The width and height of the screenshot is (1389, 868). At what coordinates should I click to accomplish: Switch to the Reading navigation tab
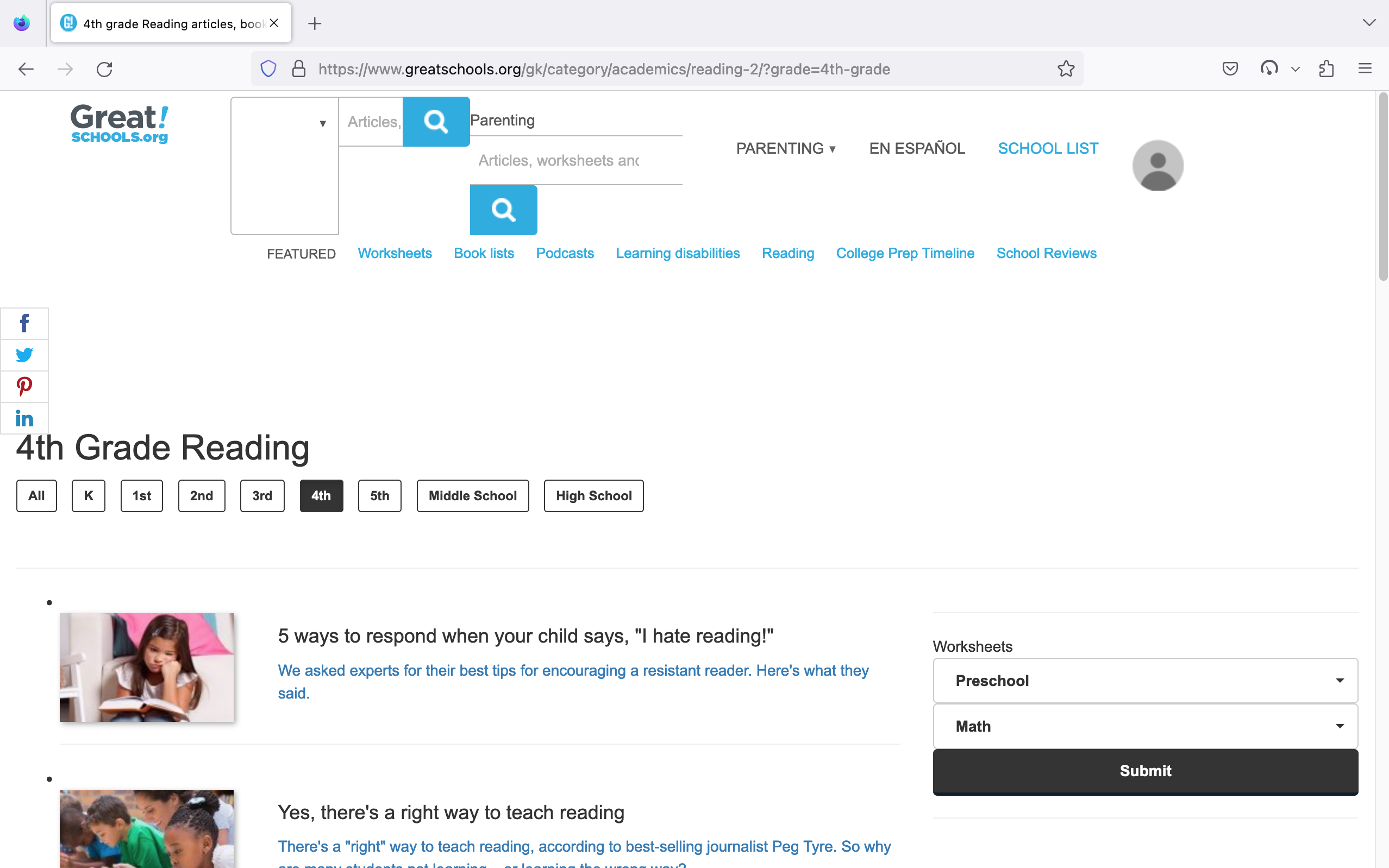point(787,253)
